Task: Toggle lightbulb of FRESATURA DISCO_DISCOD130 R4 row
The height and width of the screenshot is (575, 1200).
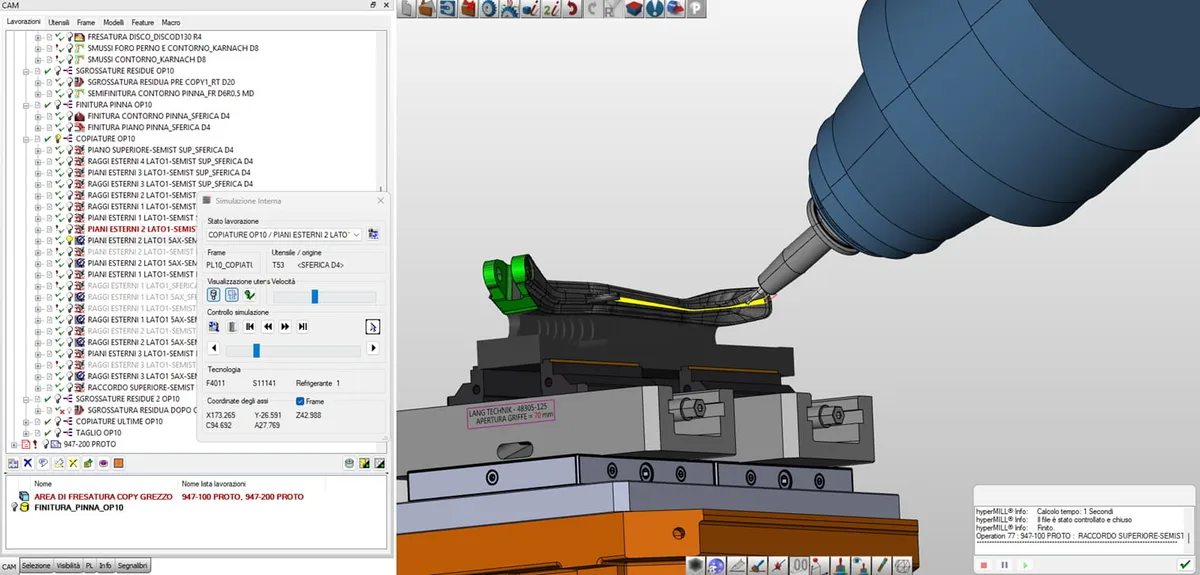Action: tap(70, 37)
